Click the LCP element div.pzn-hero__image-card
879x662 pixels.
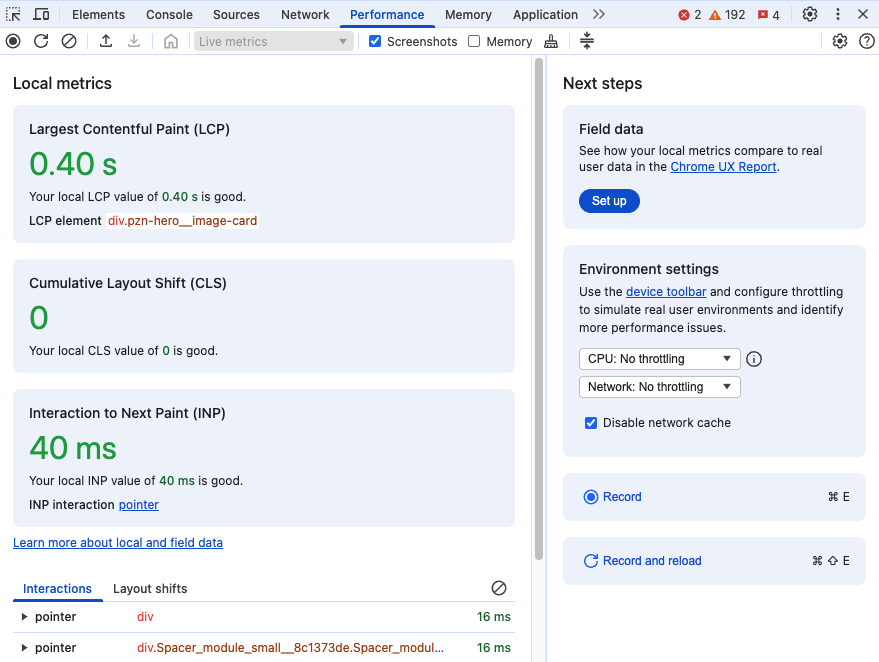(182, 221)
